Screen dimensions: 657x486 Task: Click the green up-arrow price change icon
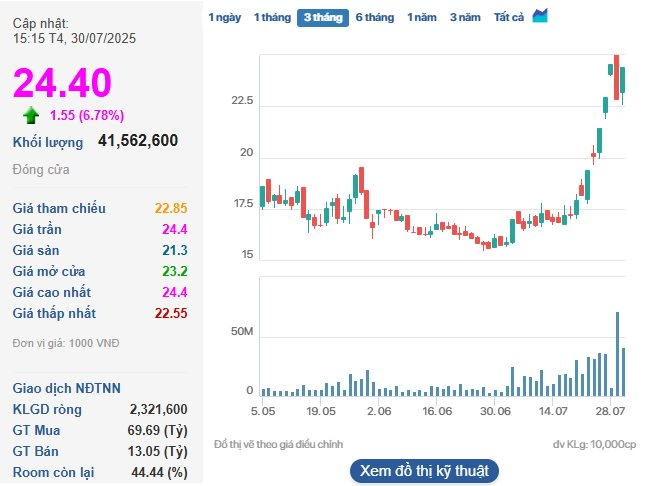[x=31, y=115]
